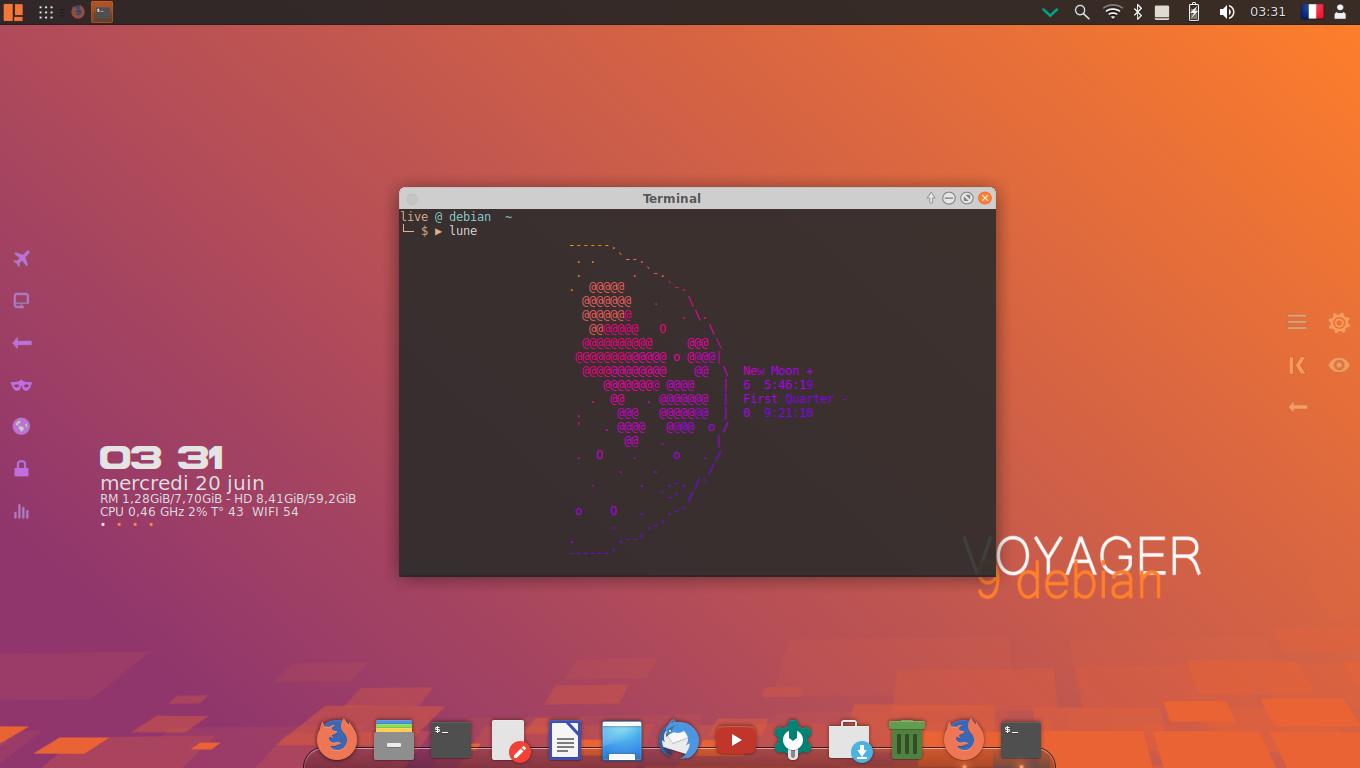Click the Terminal title bar text
Image resolution: width=1360 pixels, height=768 pixels.
pos(672,198)
